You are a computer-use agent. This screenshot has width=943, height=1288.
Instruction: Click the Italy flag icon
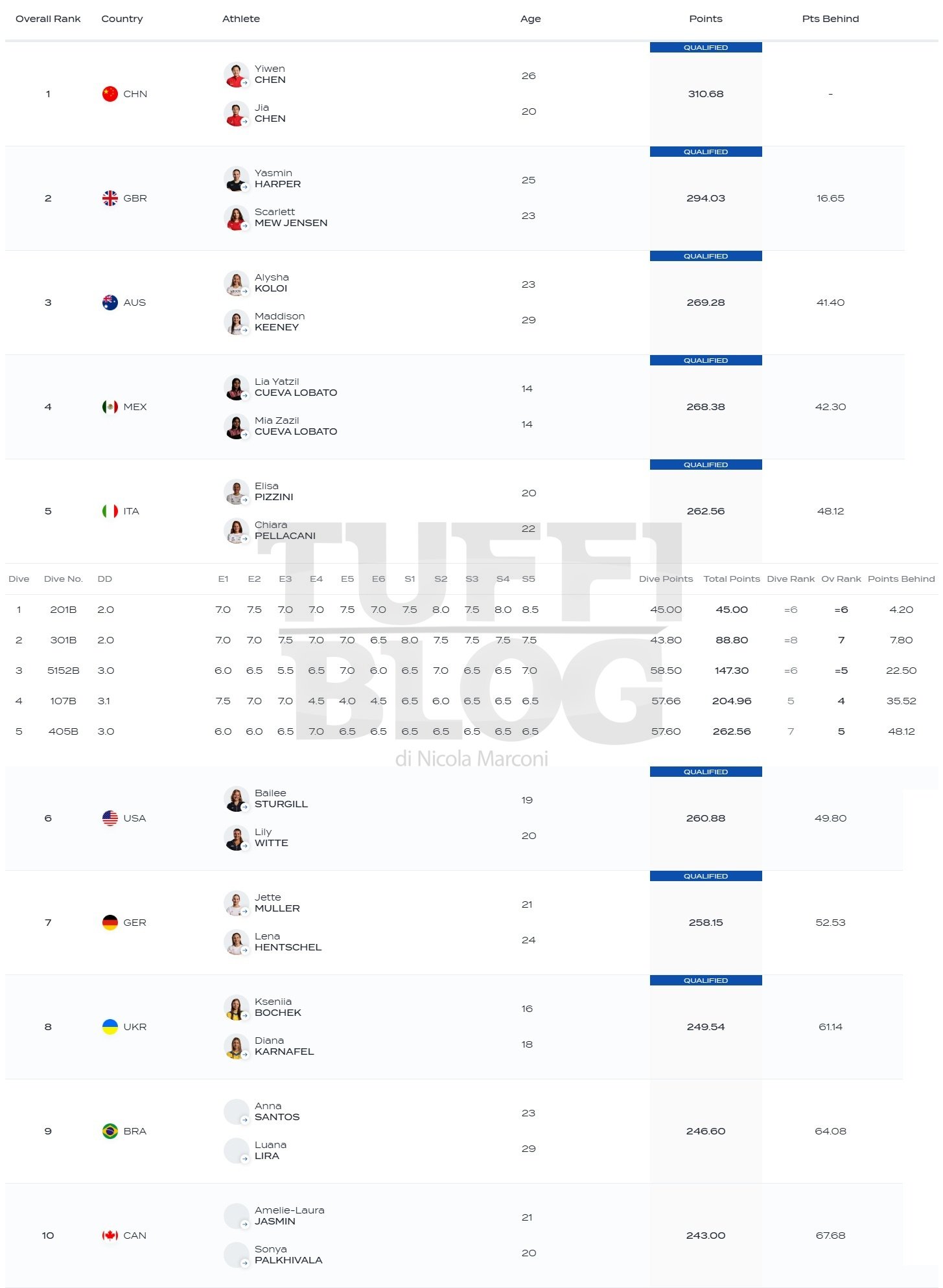pyautogui.click(x=110, y=511)
